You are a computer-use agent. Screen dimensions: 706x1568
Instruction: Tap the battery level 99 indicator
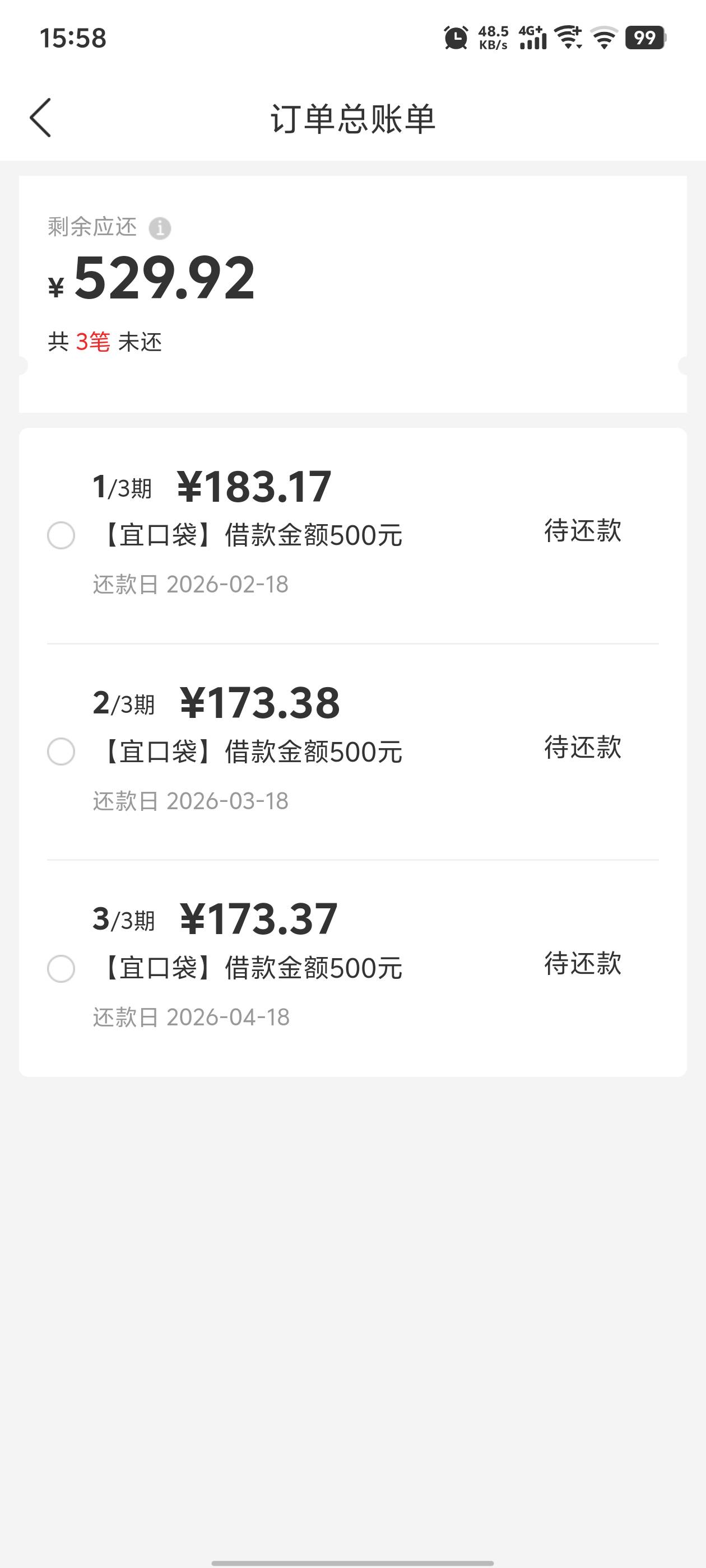[645, 38]
